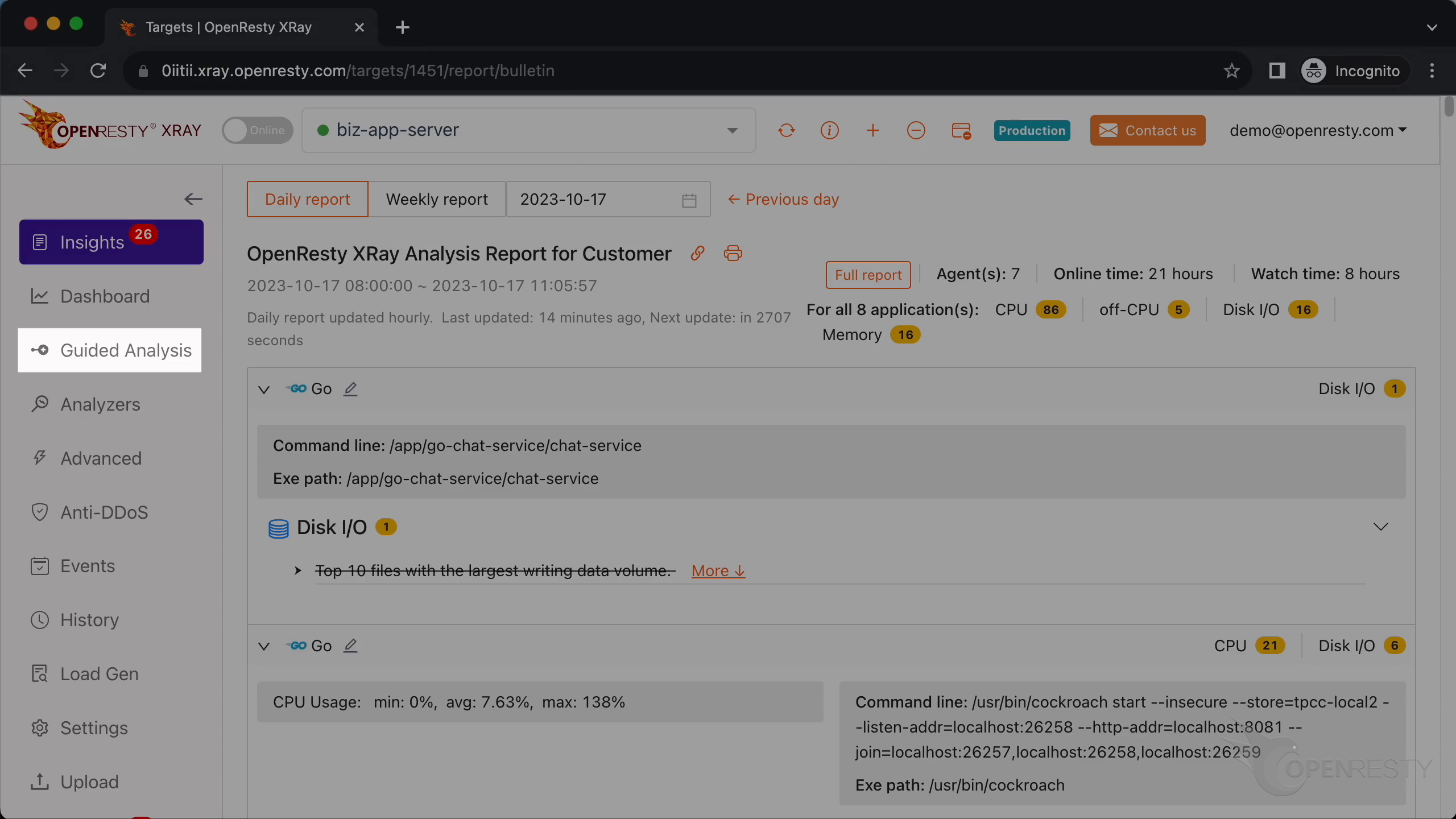Image resolution: width=1456 pixels, height=819 pixels.
Task: Edit name of cockroach Go application
Action: (350, 646)
